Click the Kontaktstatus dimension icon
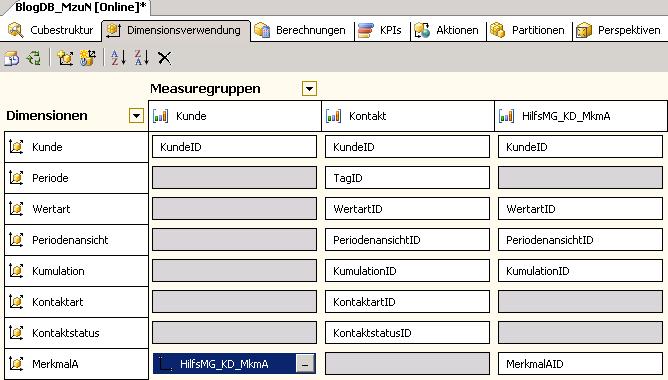 coord(16,333)
